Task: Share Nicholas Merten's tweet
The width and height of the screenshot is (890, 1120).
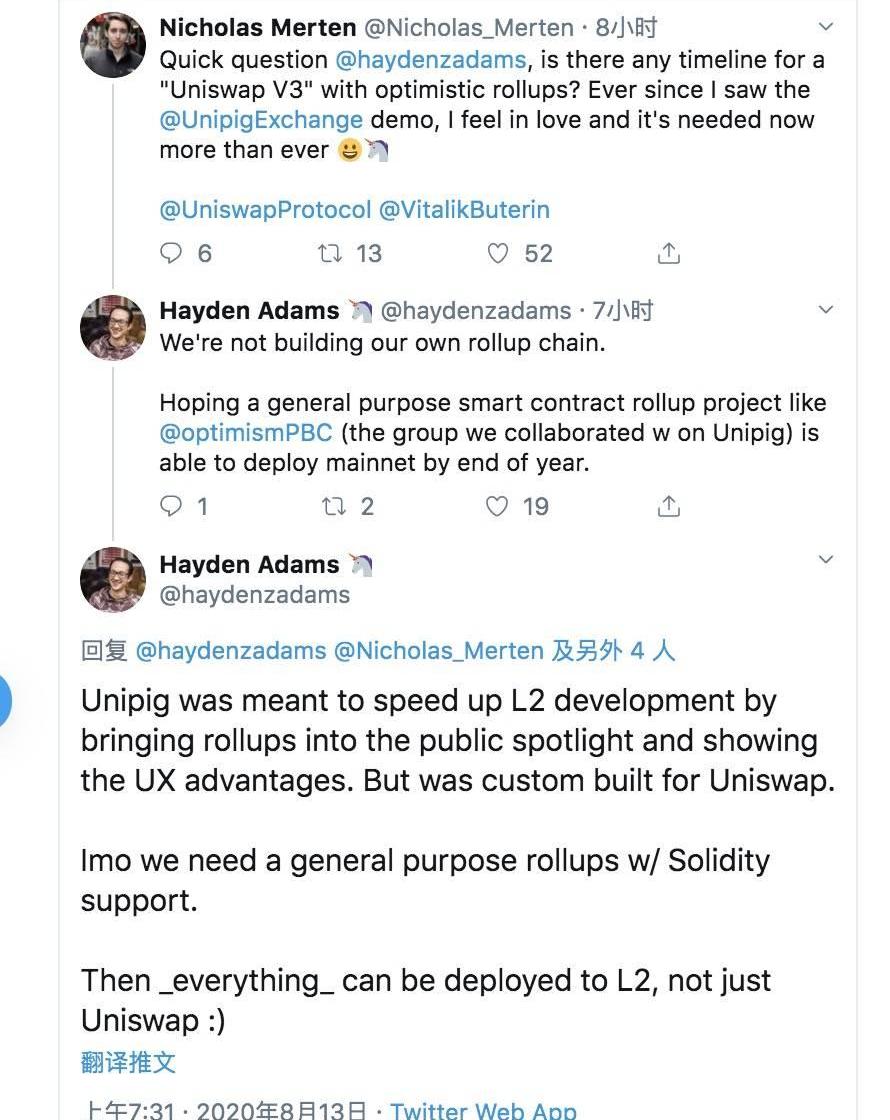Action: (669, 253)
